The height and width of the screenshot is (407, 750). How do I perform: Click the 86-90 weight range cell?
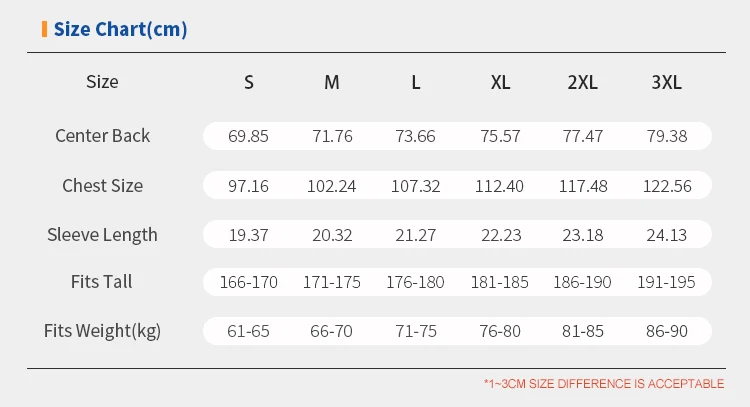point(666,331)
